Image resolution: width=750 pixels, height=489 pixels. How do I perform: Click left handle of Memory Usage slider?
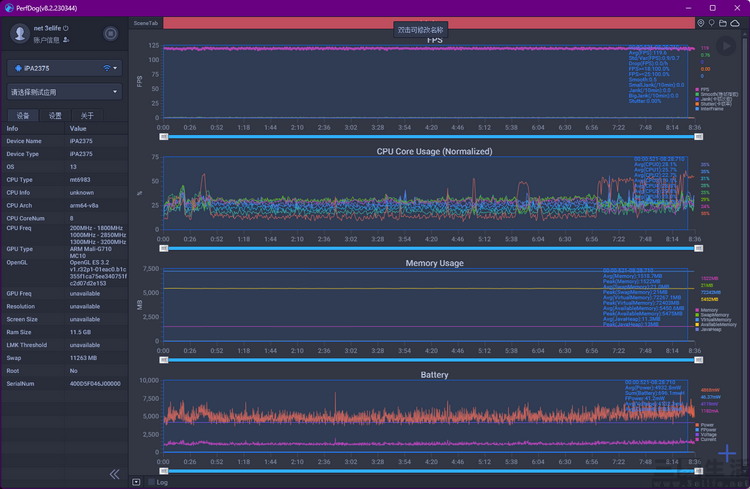pos(164,360)
